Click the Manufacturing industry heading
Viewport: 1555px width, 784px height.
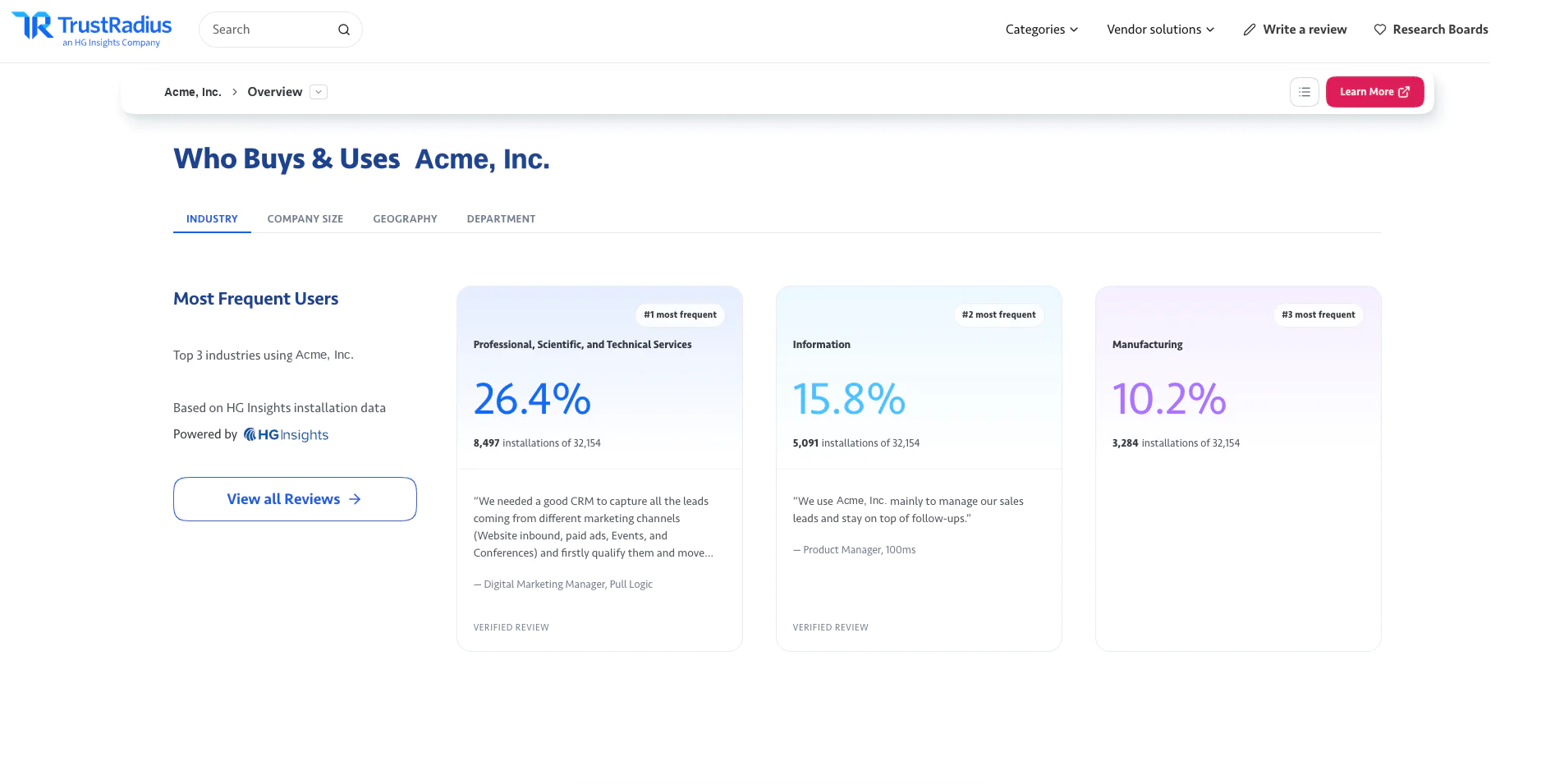click(1147, 345)
